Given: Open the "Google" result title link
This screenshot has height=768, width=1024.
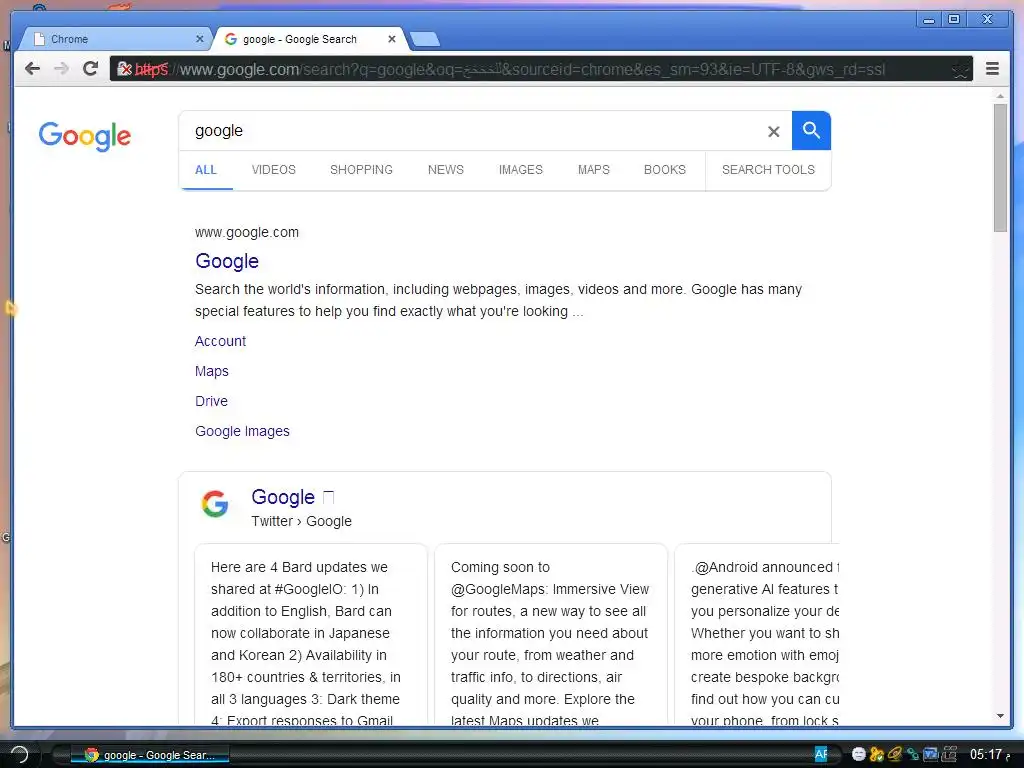Looking at the screenshot, I should click(227, 261).
